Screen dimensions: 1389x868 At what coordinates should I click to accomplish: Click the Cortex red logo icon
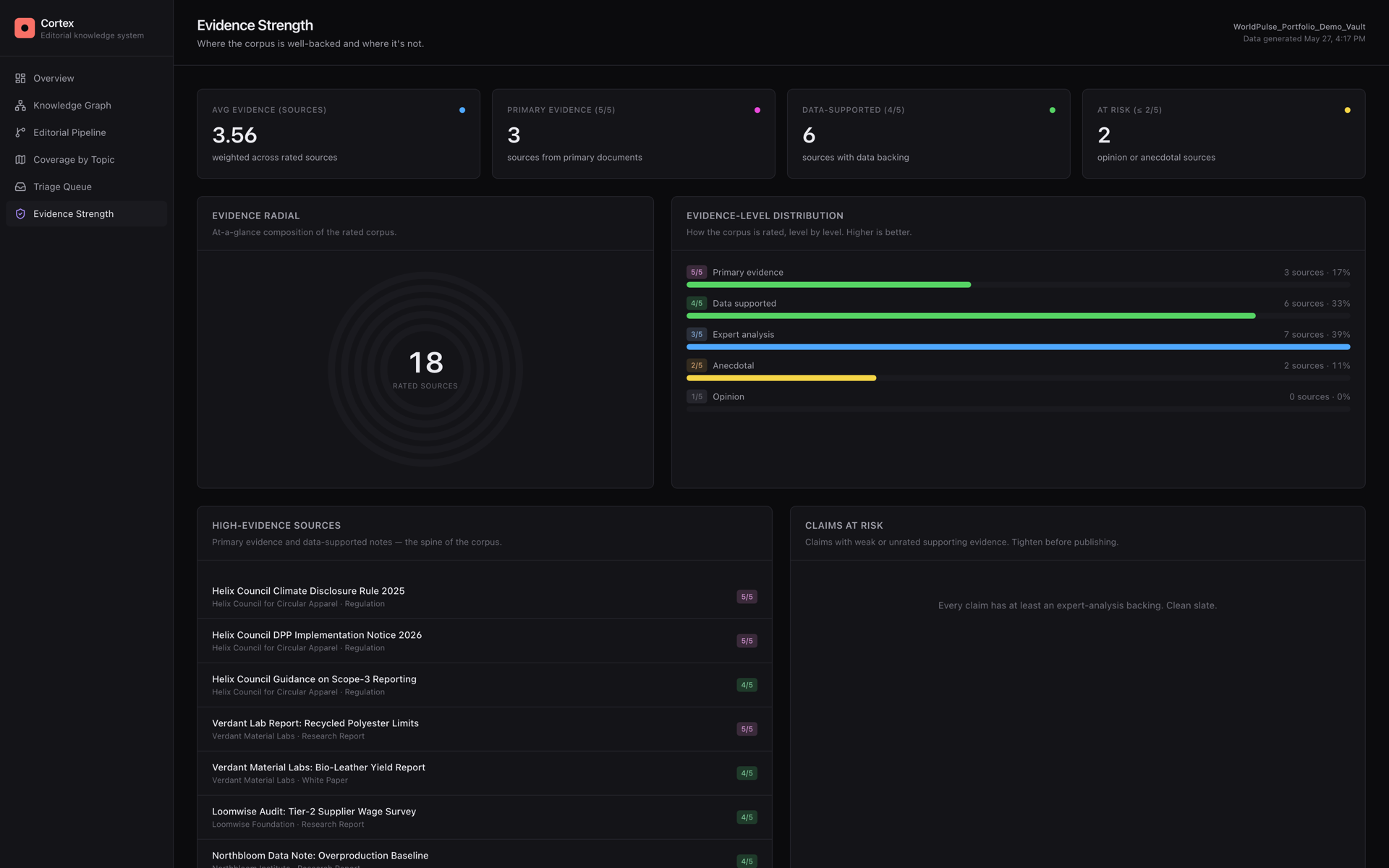coord(25,28)
